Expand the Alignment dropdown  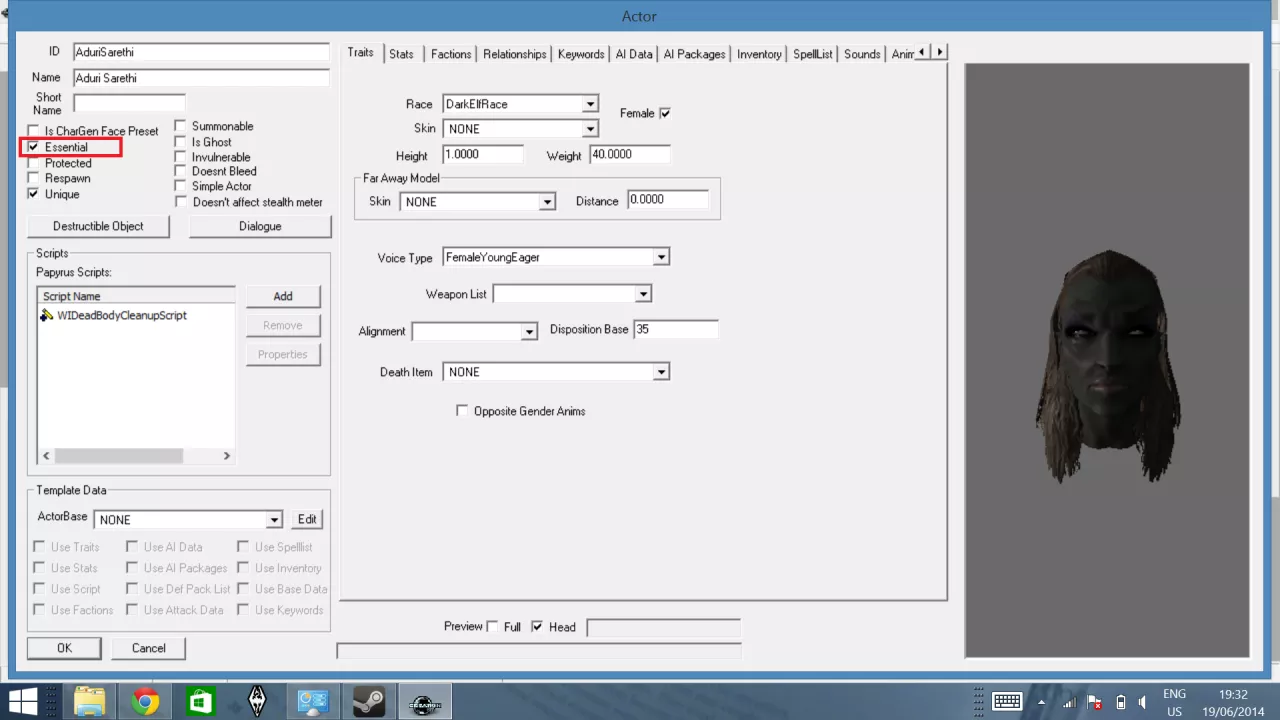[x=530, y=331]
